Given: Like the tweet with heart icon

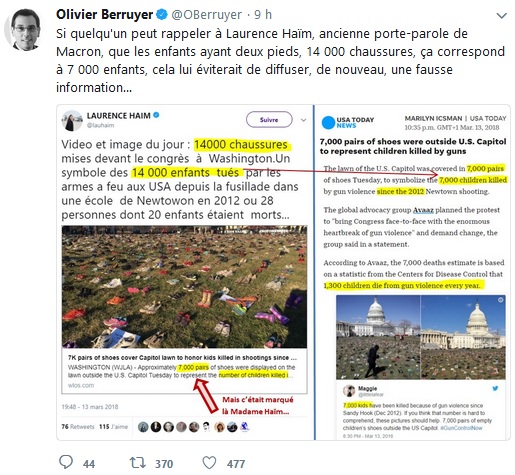Looking at the screenshot, I should 209,463.
